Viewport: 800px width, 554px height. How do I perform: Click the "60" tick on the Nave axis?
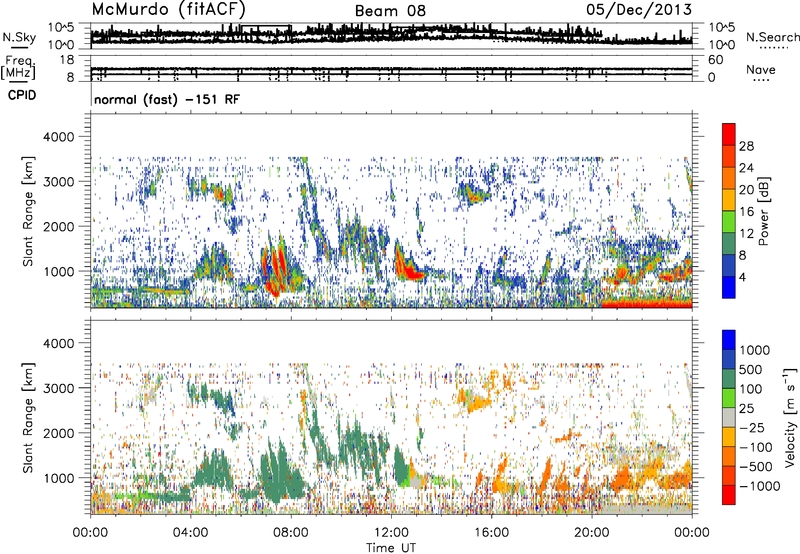pyautogui.click(x=715, y=60)
